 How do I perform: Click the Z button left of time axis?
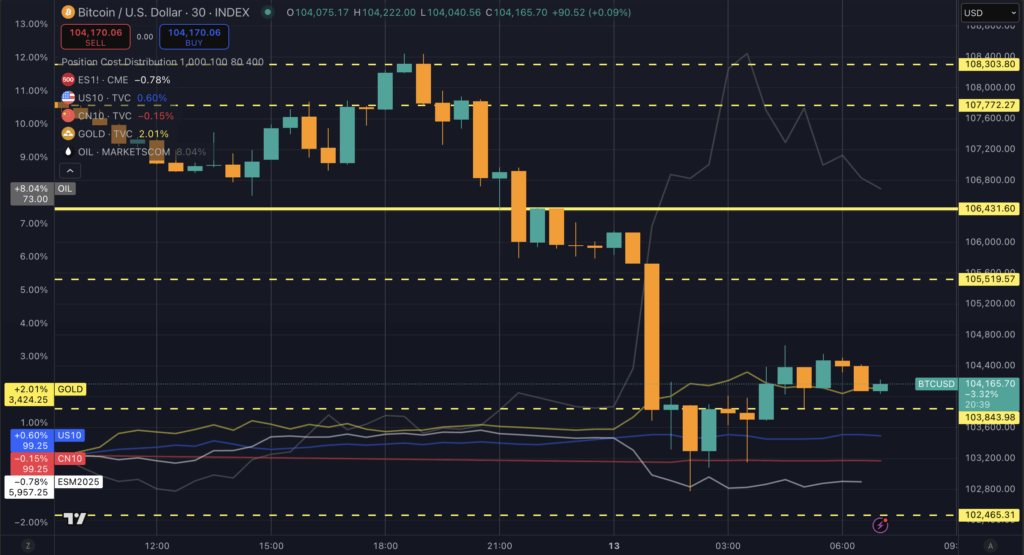(x=27, y=546)
